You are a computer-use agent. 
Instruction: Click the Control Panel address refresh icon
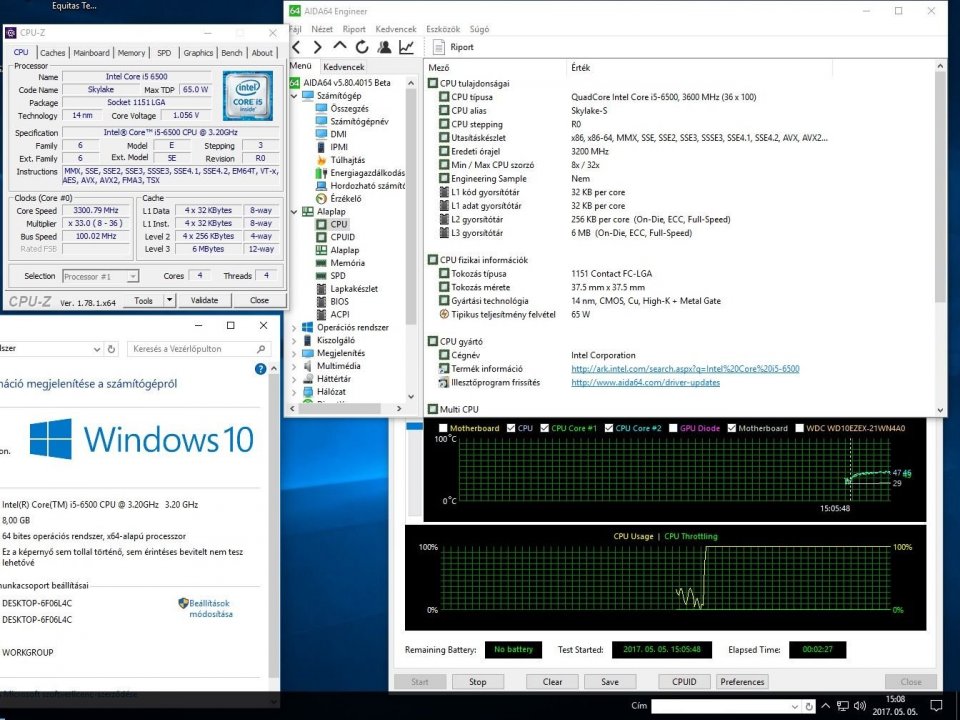pyautogui.click(x=111, y=349)
